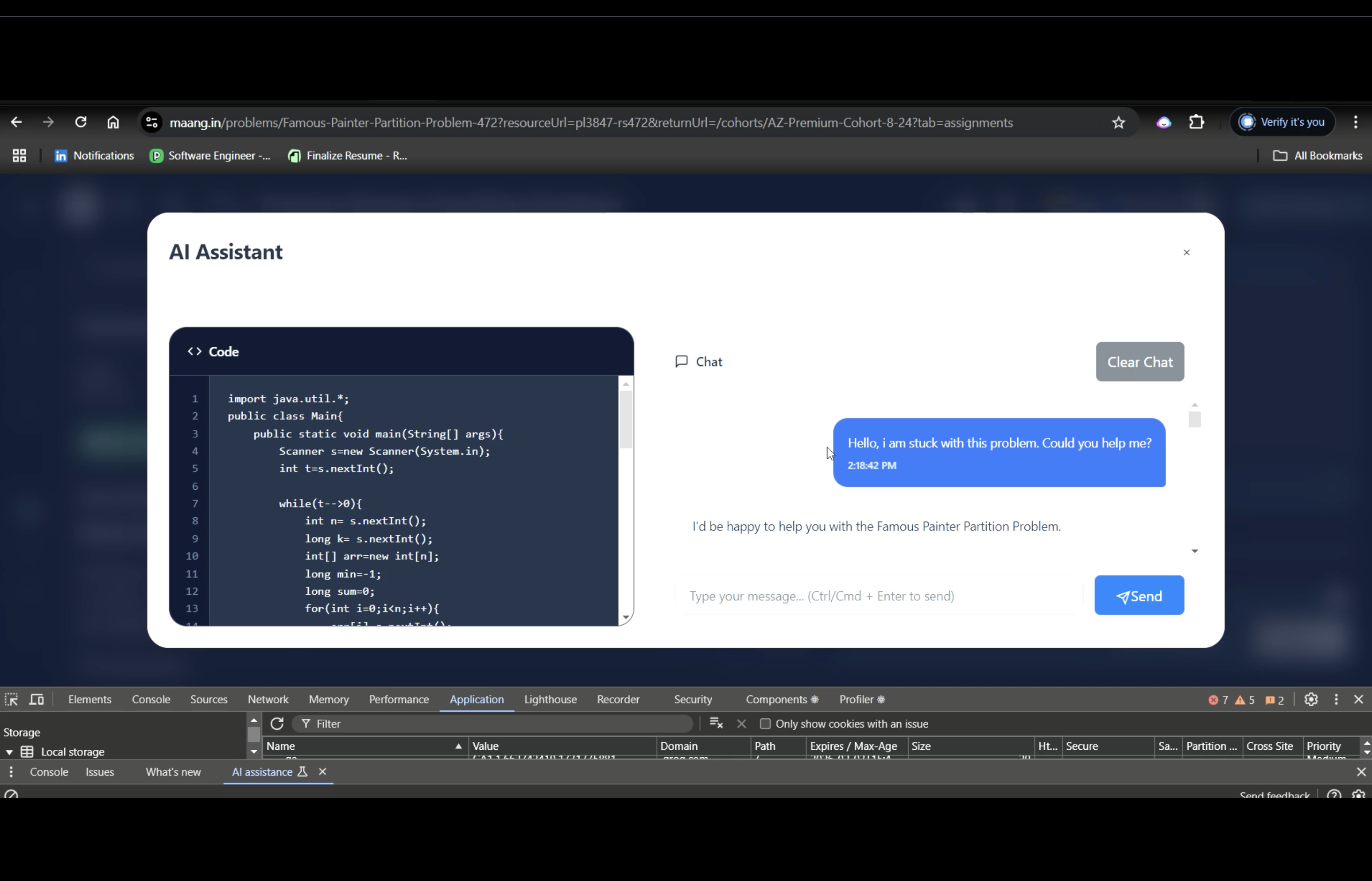The height and width of the screenshot is (881, 1372).
Task: Click the clear all cookies icon
Action: coord(716,724)
